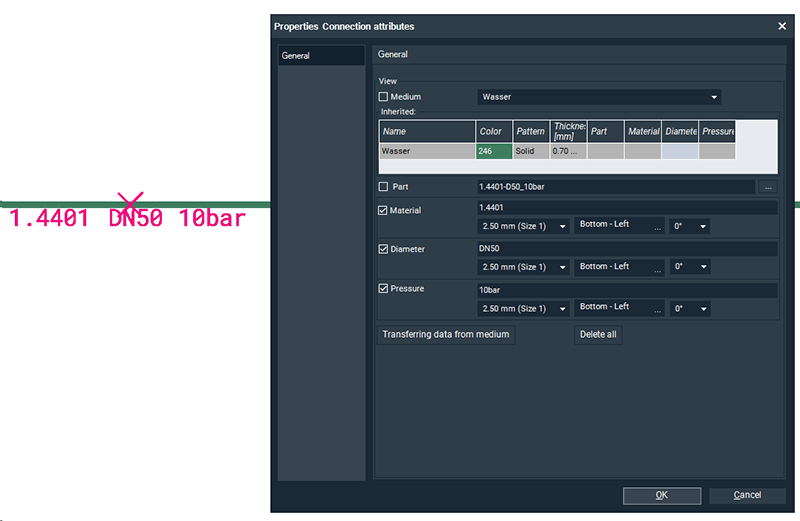Screen dimensions: 800x521
Task: Disable the Diameter checkbox
Action: [383, 249]
